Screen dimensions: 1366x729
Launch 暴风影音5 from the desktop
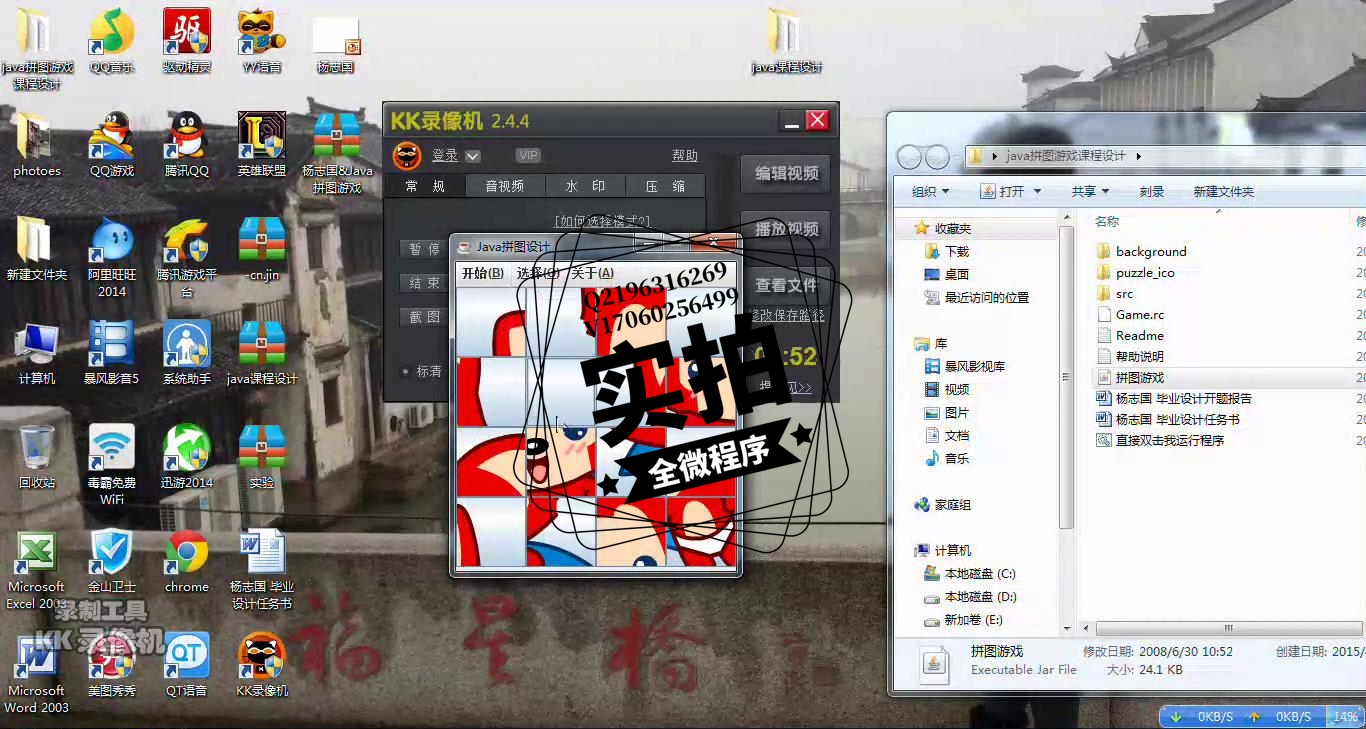coord(112,353)
